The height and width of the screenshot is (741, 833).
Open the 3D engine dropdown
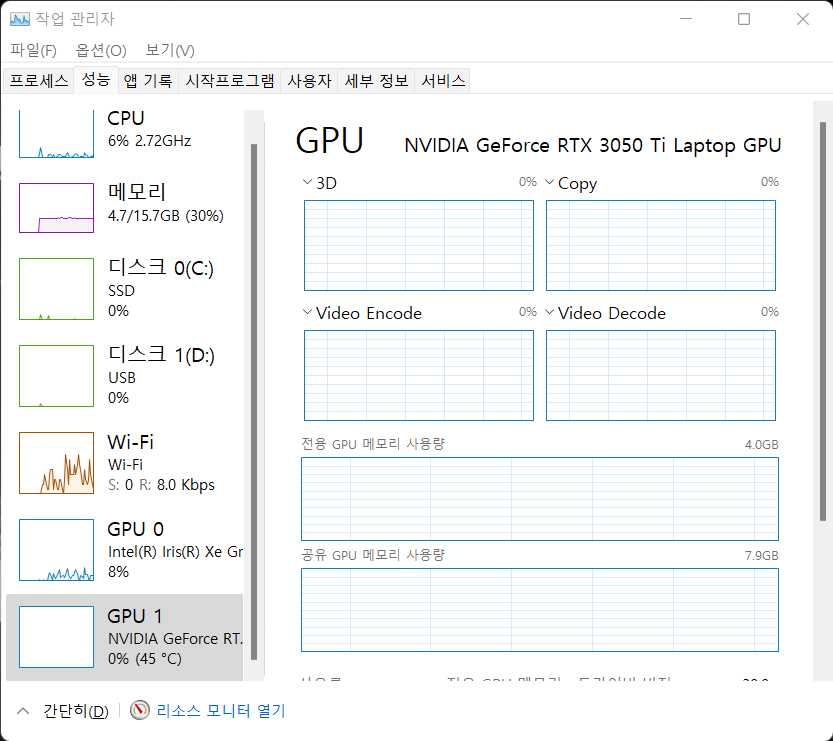(307, 183)
